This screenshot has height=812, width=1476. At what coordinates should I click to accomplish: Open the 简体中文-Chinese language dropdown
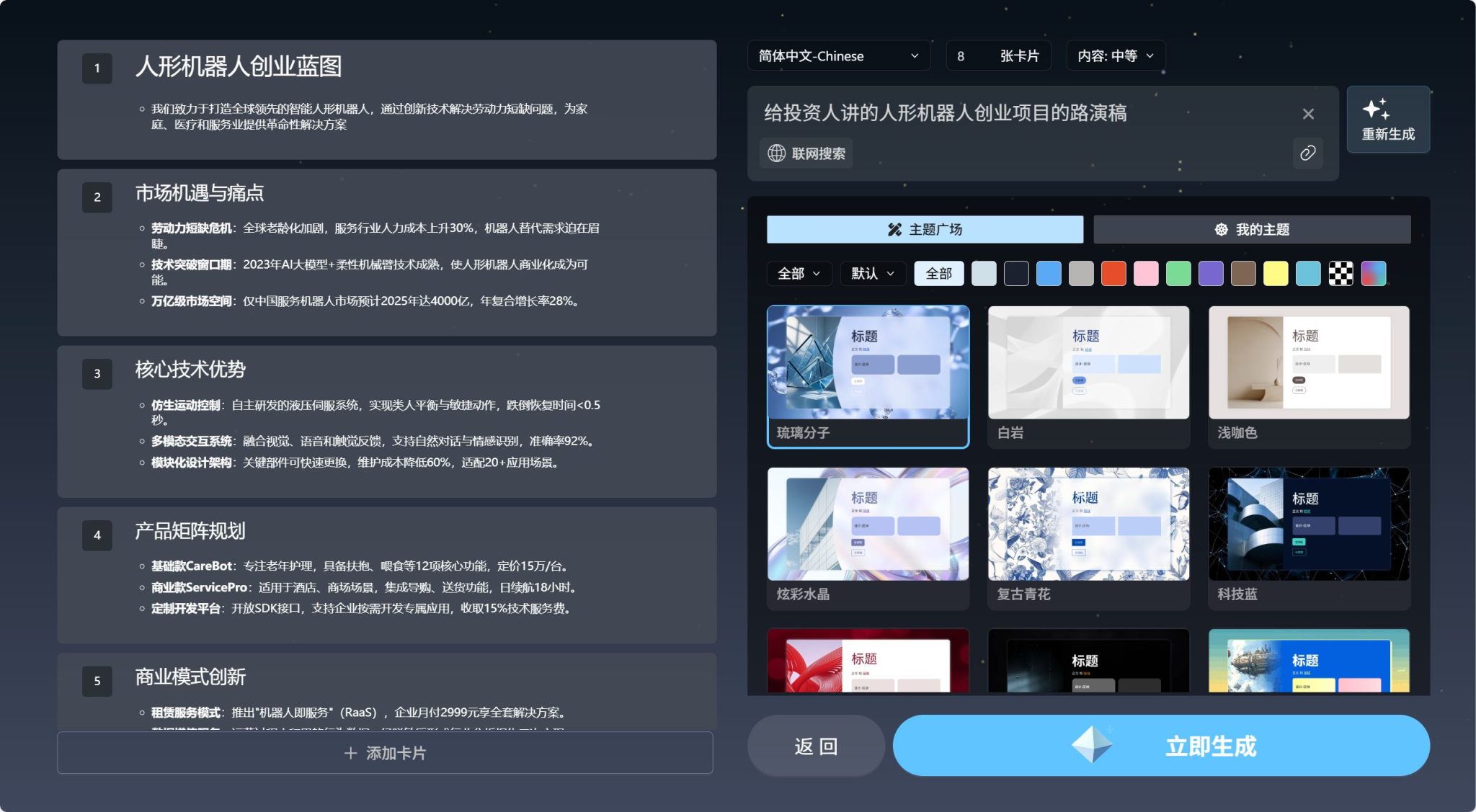click(x=838, y=55)
